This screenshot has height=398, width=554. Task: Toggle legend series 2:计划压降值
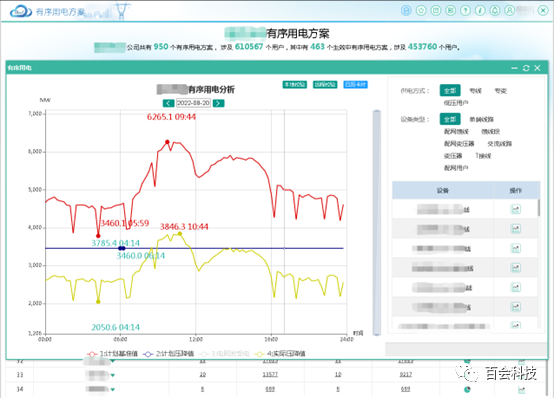(x=169, y=353)
